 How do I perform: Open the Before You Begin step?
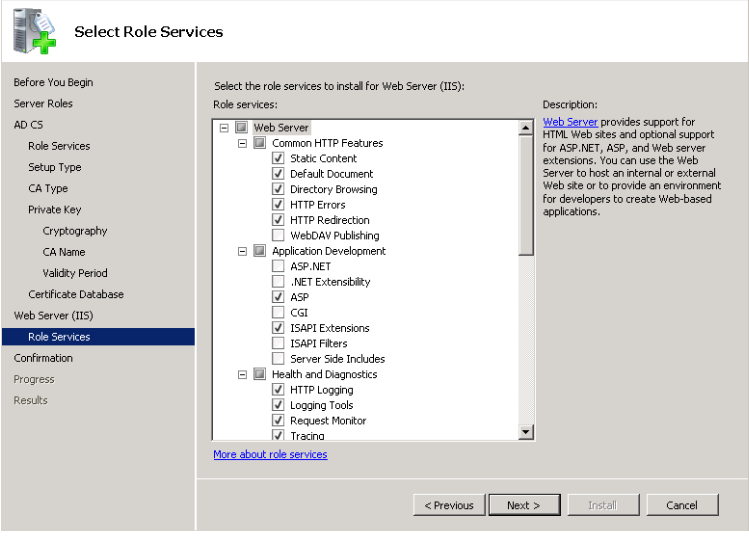(x=53, y=82)
